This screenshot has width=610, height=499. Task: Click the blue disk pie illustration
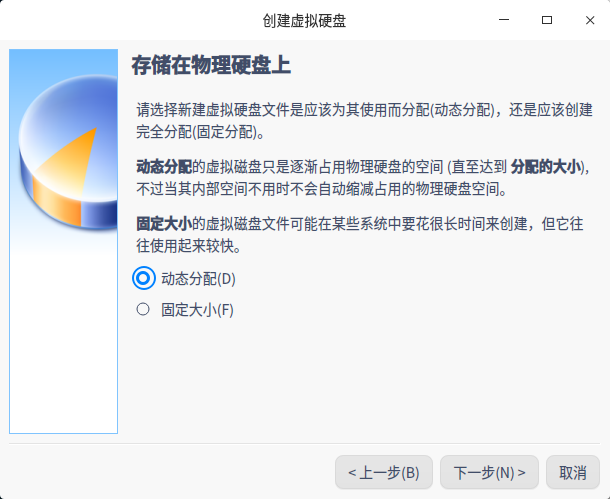click(68, 152)
